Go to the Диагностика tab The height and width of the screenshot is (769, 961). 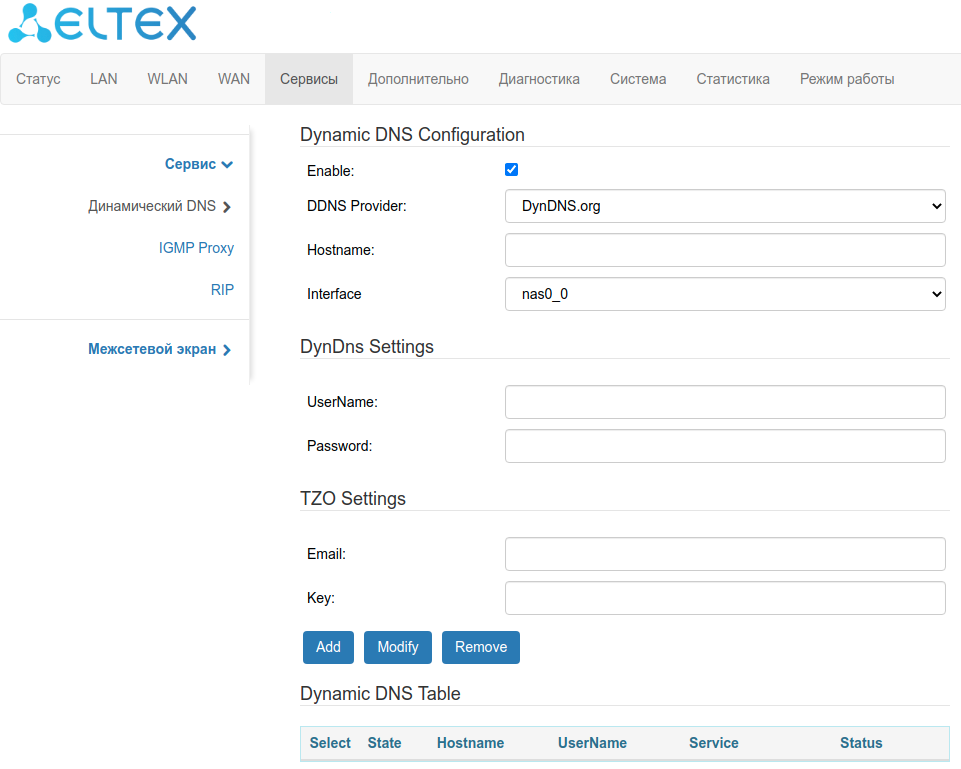[539, 79]
